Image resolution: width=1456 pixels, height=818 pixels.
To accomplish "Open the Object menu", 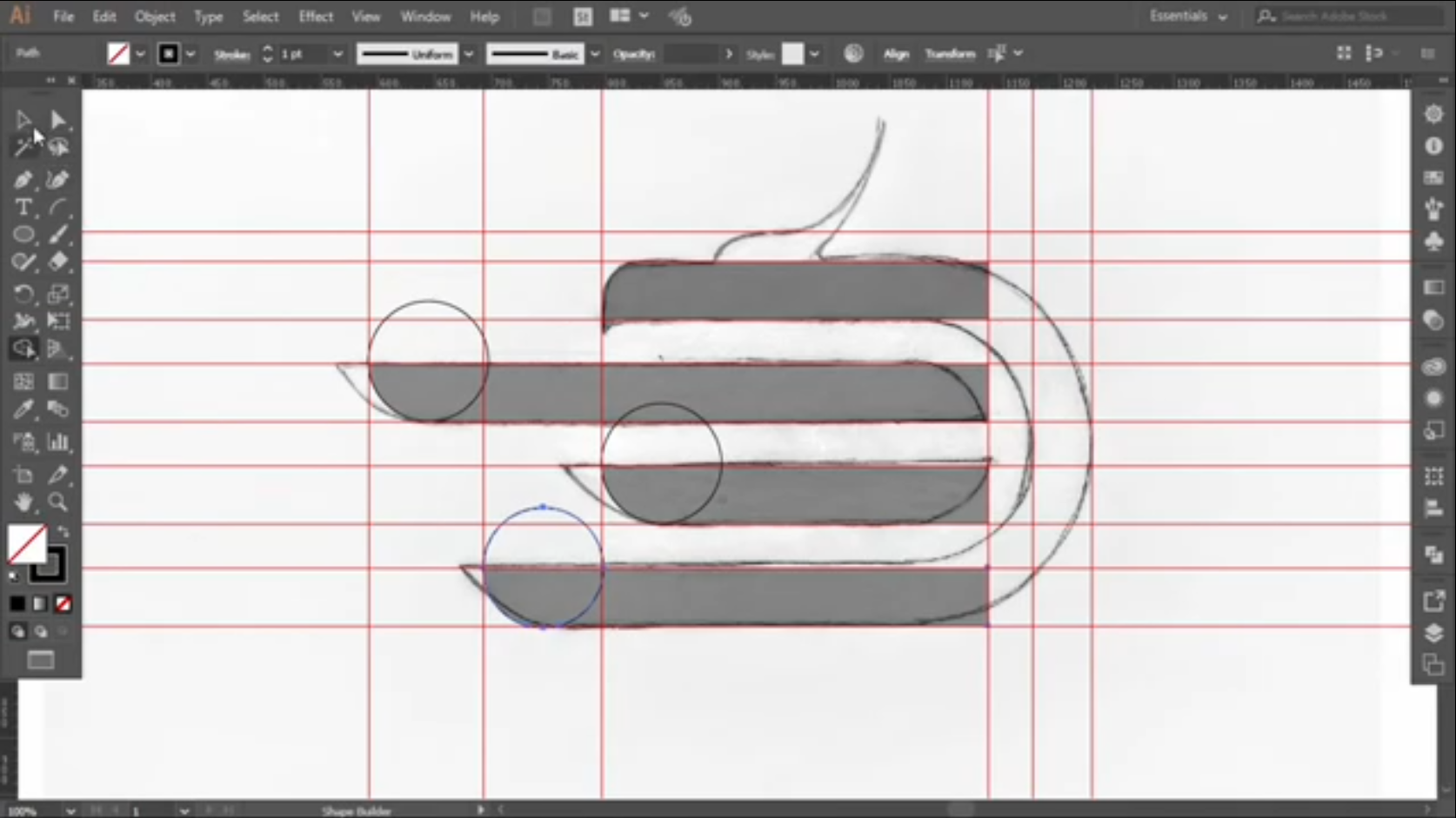I will [155, 17].
